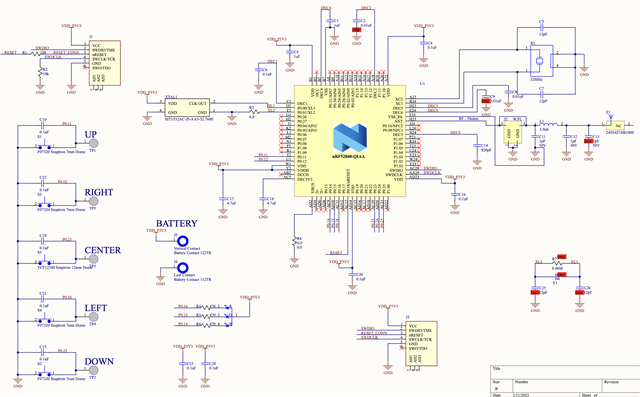
Task: Select the RIGHT test point pad
Action: pos(93,201)
